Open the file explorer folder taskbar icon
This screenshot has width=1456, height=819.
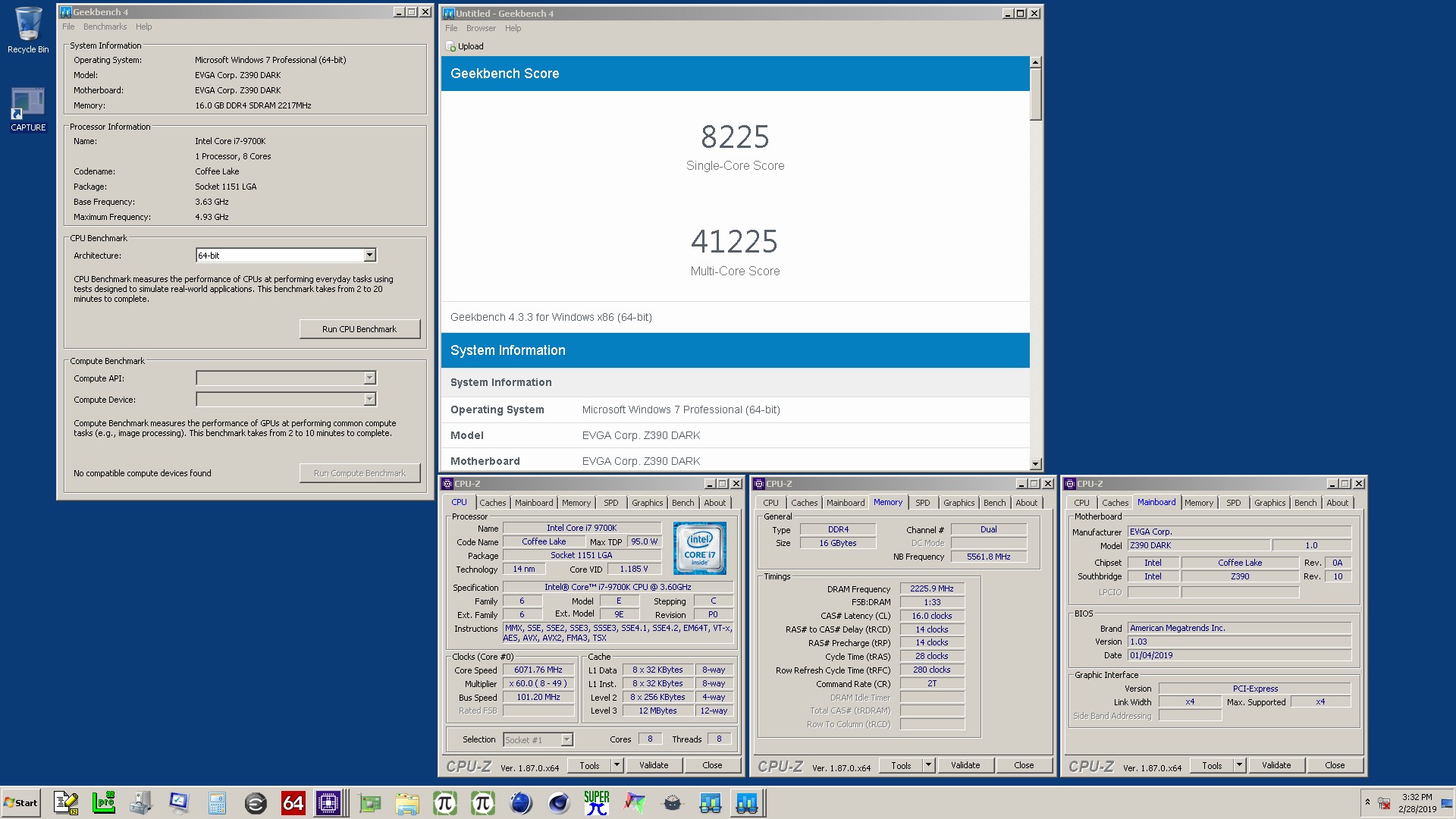(x=407, y=803)
